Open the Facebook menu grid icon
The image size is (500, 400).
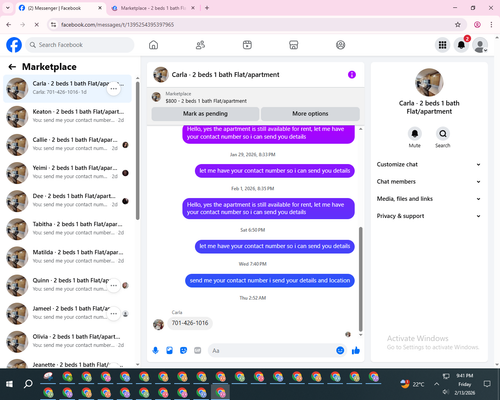(442, 45)
